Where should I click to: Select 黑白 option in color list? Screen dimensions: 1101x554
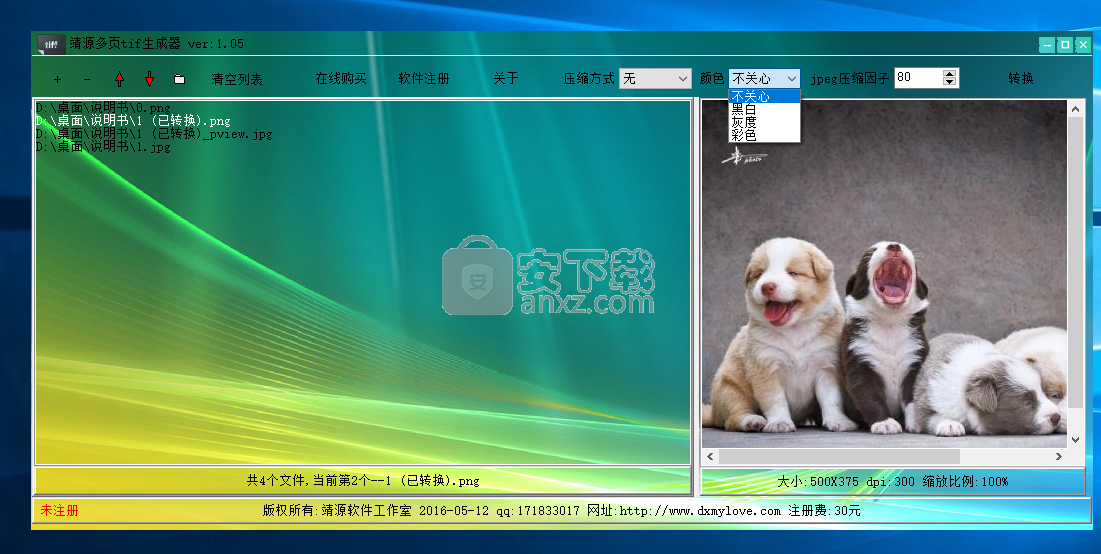pos(765,109)
